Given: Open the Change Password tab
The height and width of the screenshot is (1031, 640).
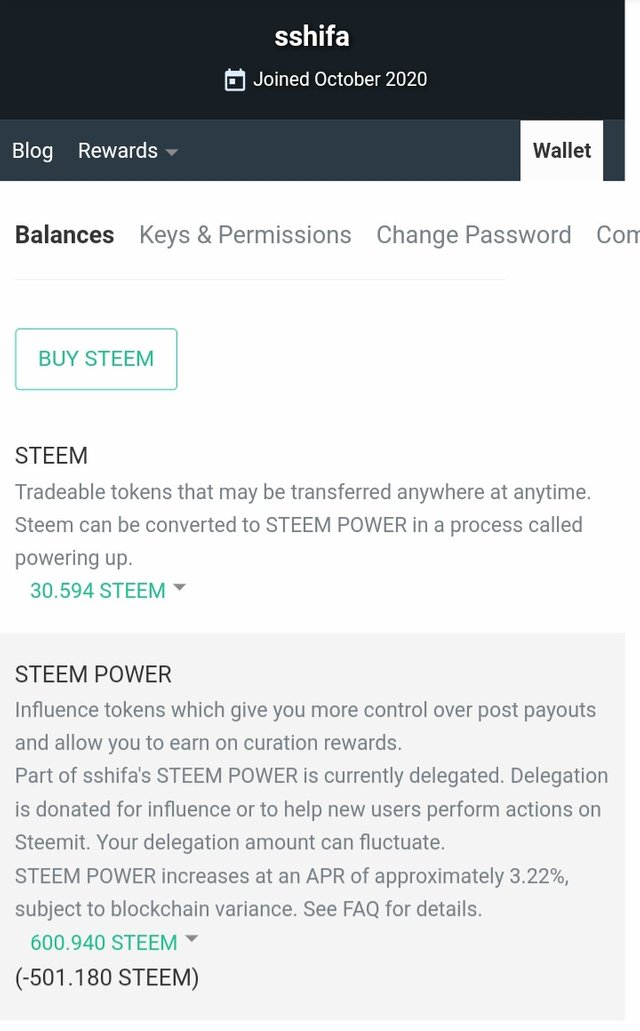Looking at the screenshot, I should tap(473, 235).
